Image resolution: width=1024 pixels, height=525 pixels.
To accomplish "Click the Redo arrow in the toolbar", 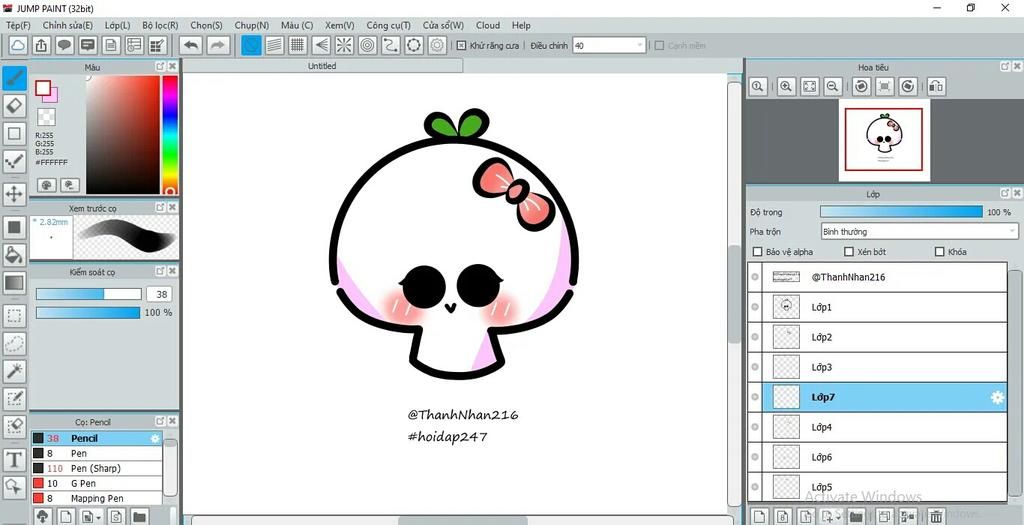I will pos(218,45).
